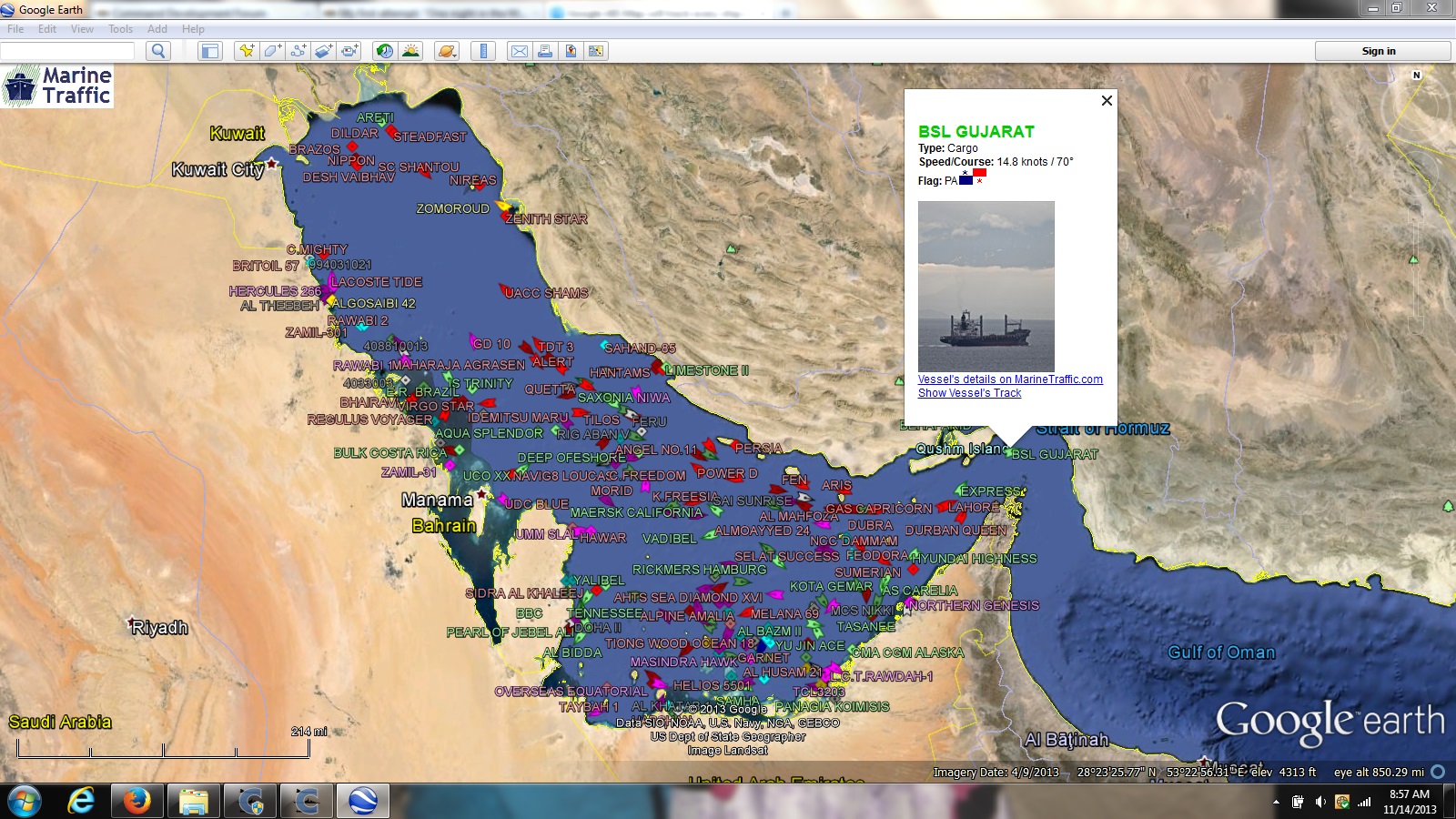This screenshot has width=1456, height=819.
Task: Click the Imagery Date status text
Action: (x=996, y=772)
